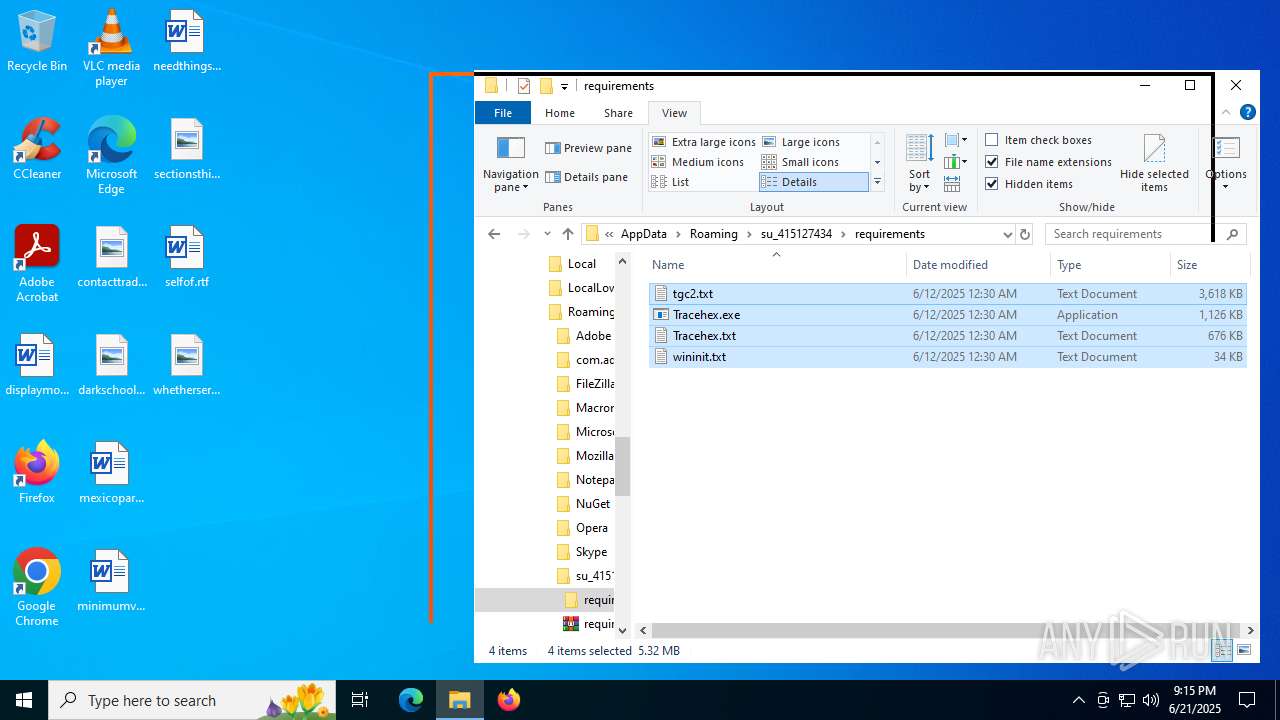Select VLC media player desktop icon

coord(111,47)
